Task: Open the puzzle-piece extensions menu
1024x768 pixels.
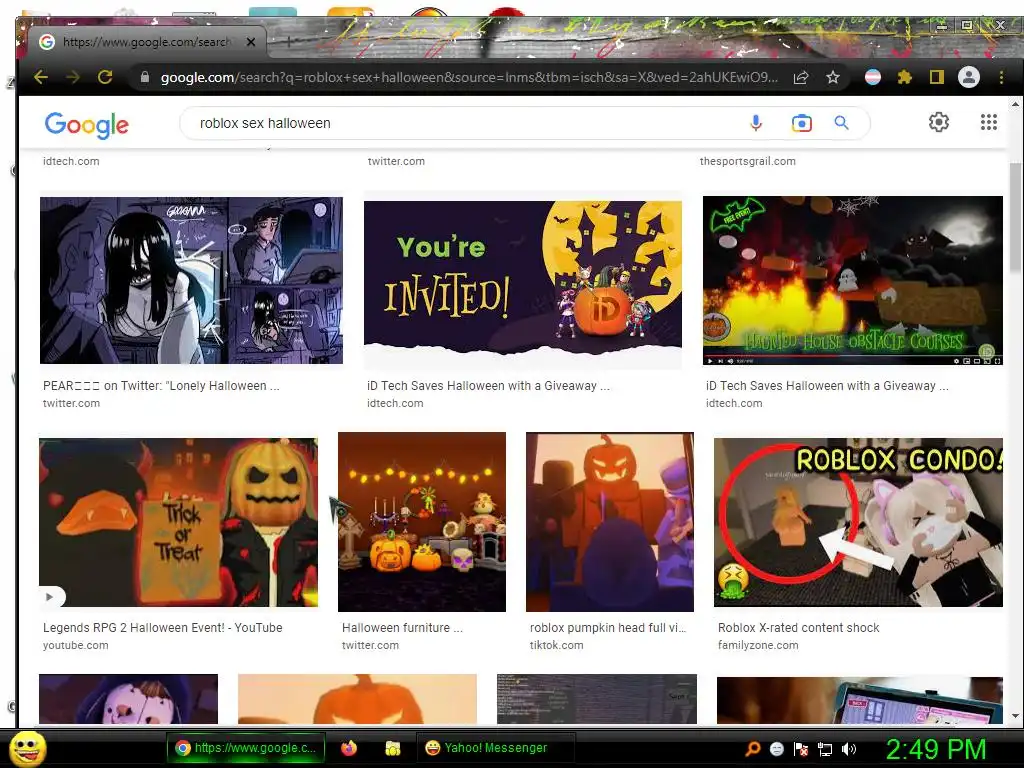Action: coord(904,78)
